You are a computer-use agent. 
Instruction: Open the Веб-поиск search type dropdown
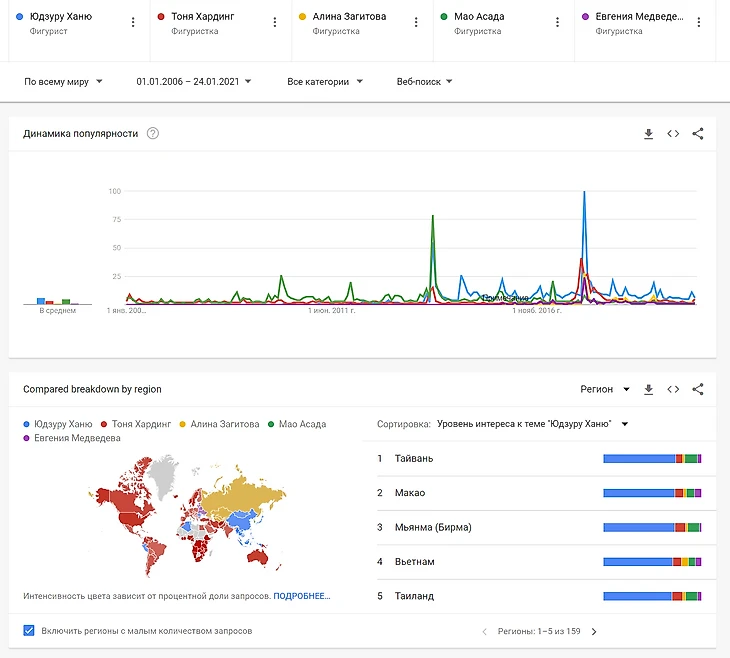tap(424, 82)
